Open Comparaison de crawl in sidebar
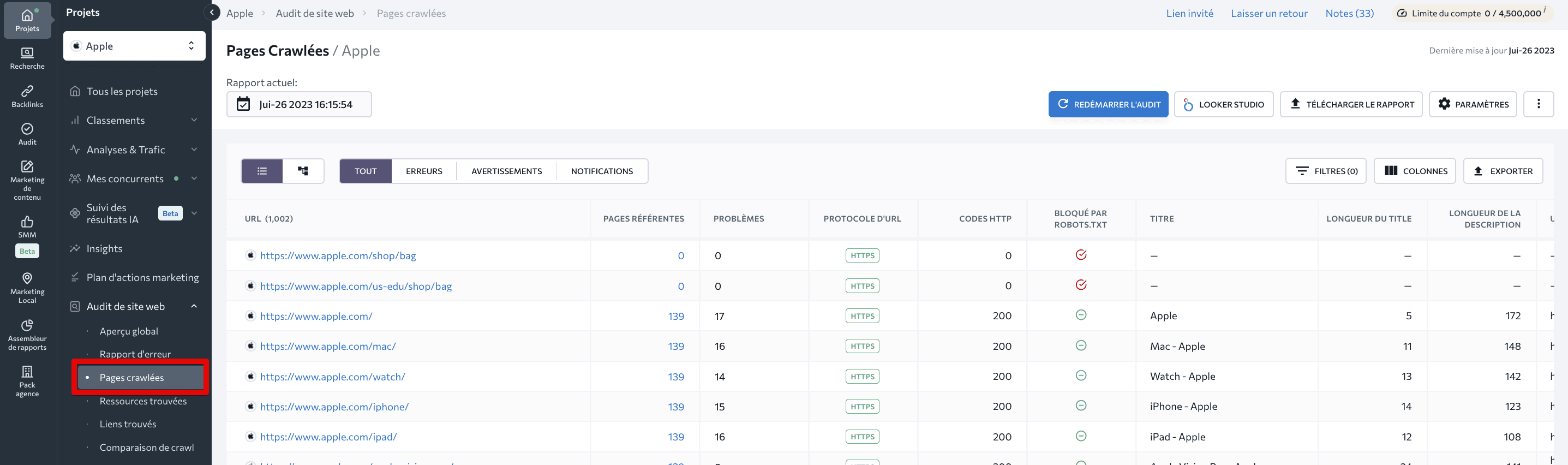Image resolution: width=1568 pixels, height=465 pixels. [x=147, y=448]
